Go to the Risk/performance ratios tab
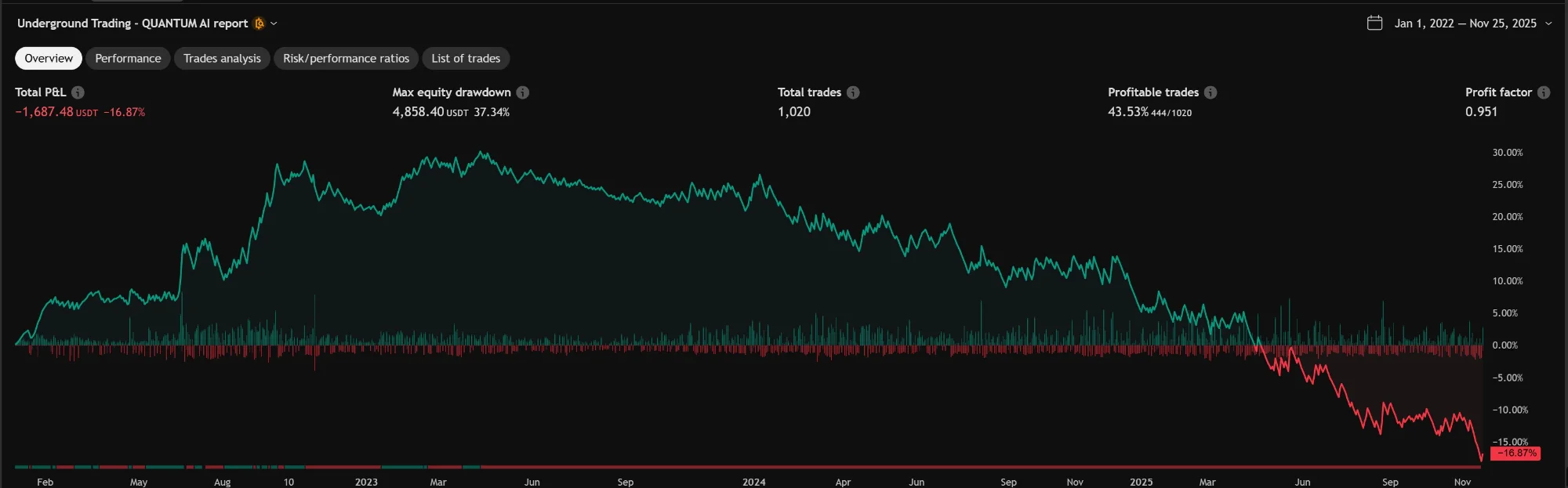The height and width of the screenshot is (488, 1568). [x=346, y=59]
